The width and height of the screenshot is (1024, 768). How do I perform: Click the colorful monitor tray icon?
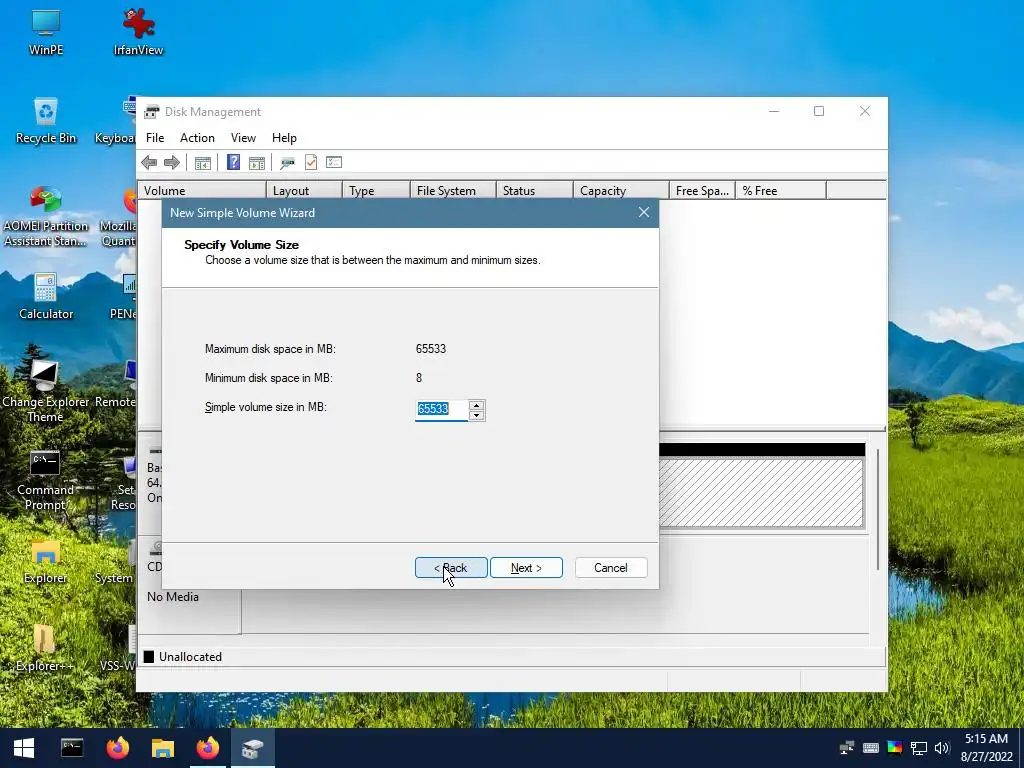[895, 748]
